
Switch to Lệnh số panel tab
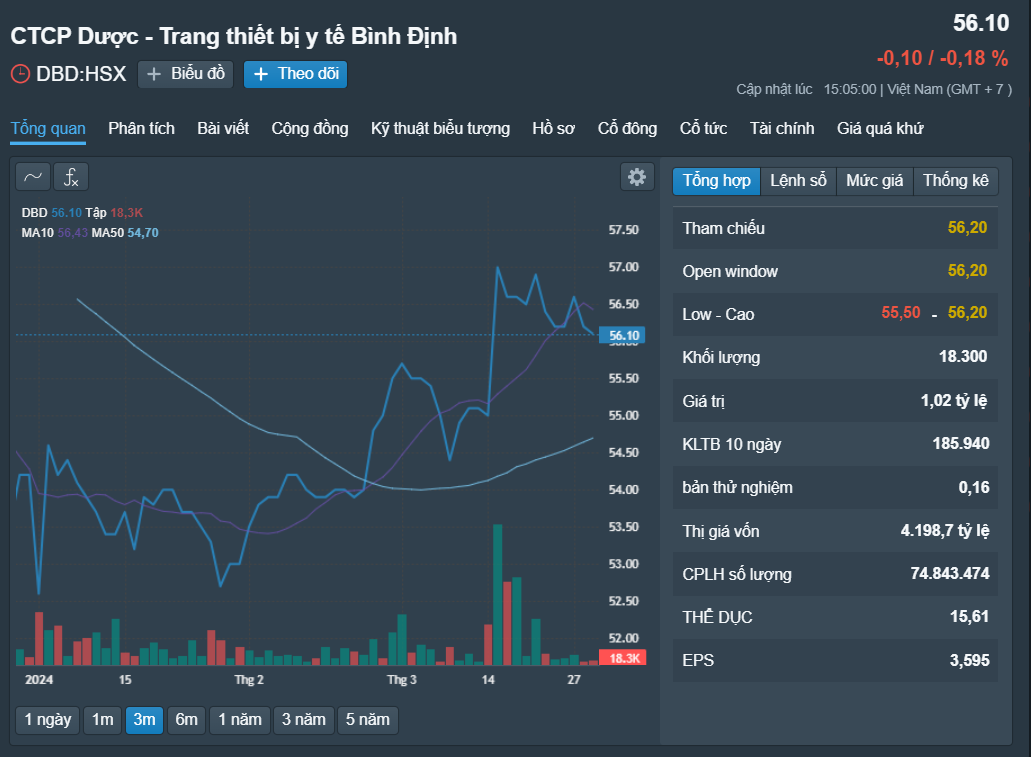798,181
